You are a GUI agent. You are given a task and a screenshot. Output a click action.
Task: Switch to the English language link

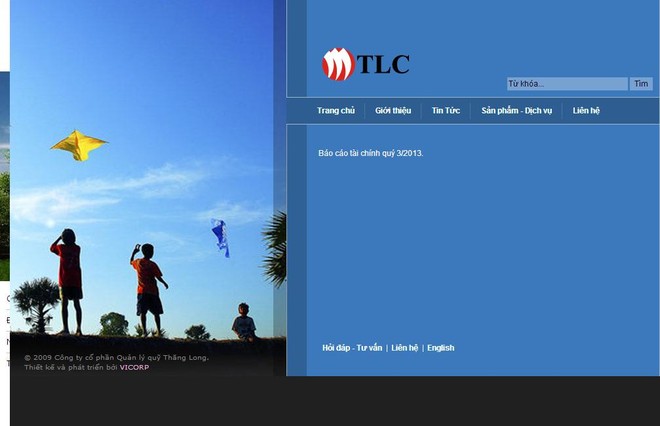click(441, 348)
